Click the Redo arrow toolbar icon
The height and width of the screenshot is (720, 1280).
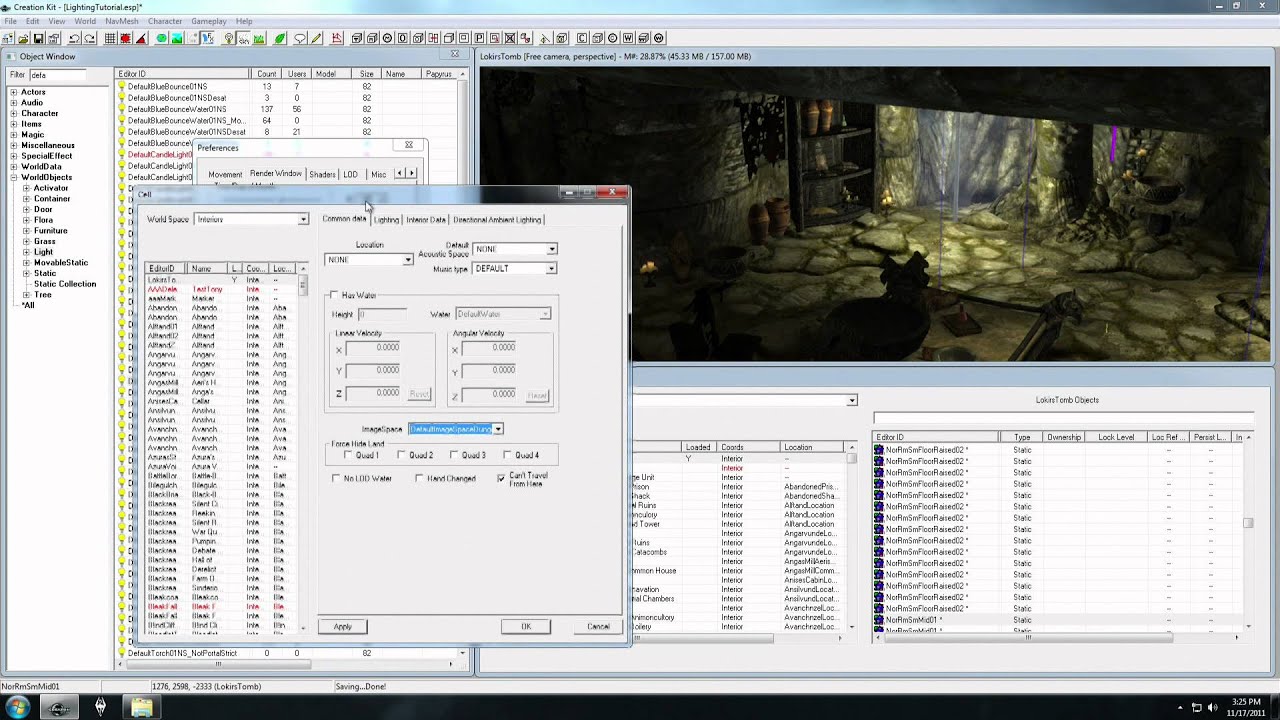tap(90, 38)
